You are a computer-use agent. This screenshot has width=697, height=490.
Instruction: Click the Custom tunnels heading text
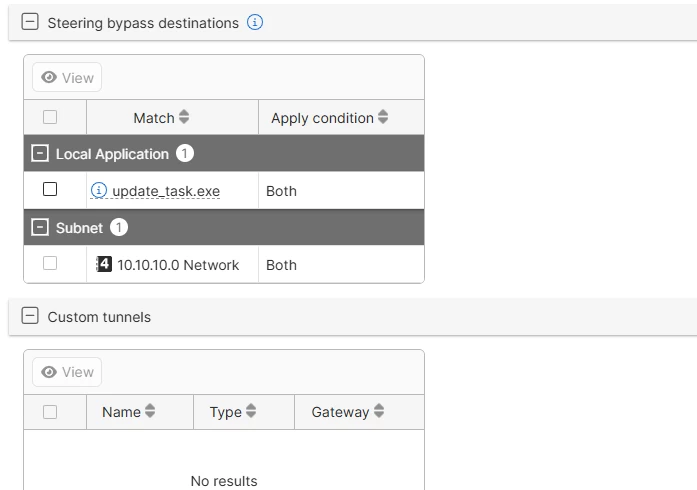click(99, 317)
